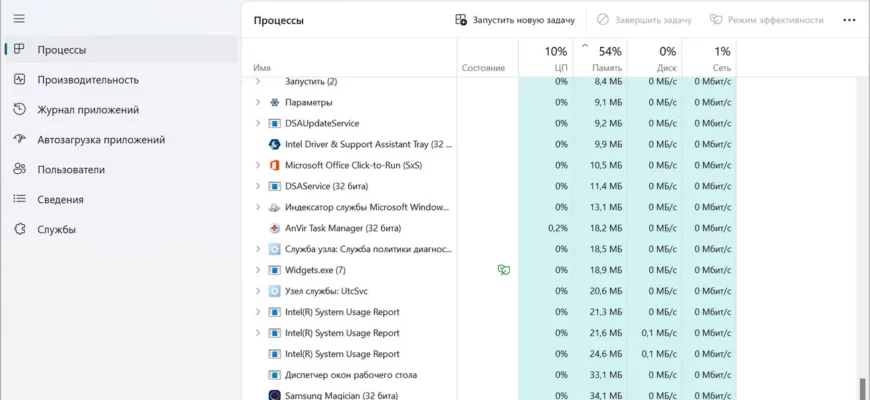Screen dimensions: 870x400
Task: Click the Автозагрузка приложений gauge icon
Action: click(x=19, y=139)
